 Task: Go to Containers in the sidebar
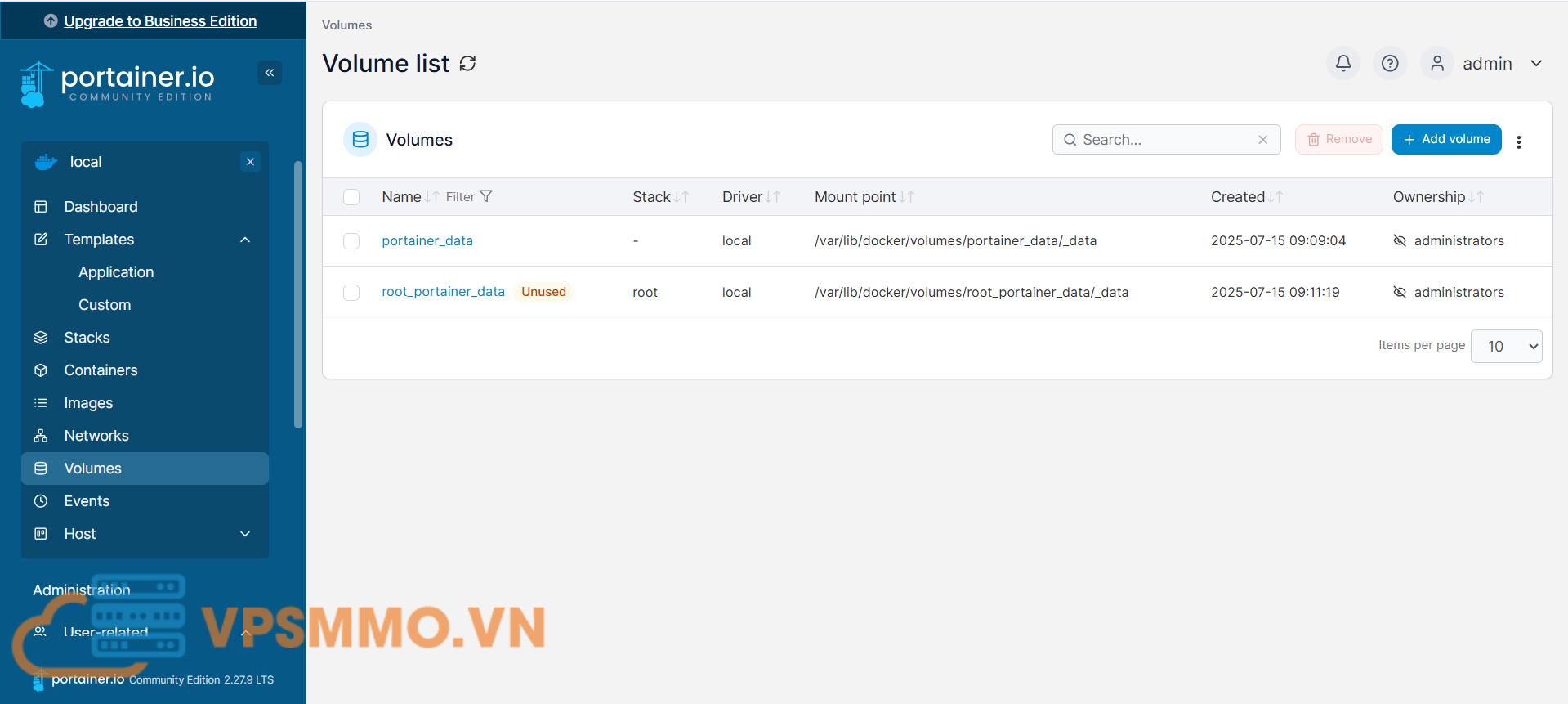pos(101,370)
